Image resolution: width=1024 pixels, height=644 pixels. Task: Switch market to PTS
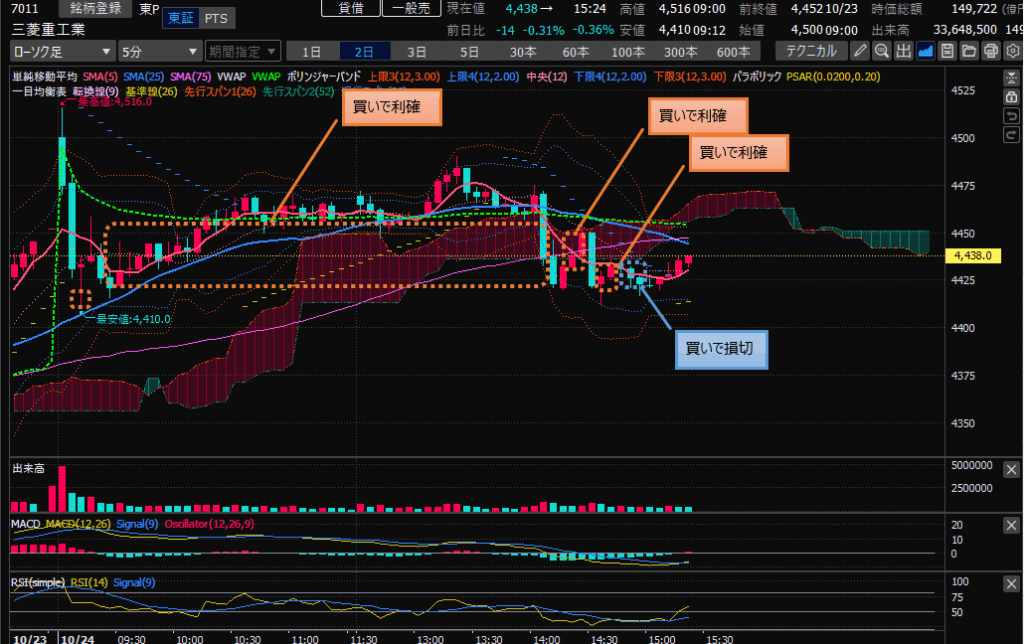coord(215,19)
